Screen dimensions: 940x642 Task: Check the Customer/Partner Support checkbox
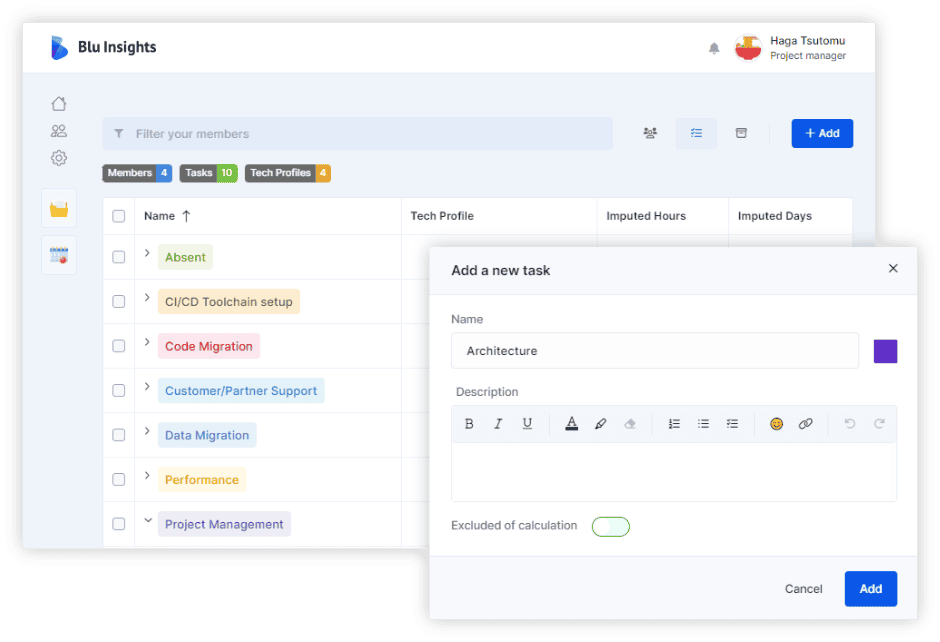pos(119,390)
